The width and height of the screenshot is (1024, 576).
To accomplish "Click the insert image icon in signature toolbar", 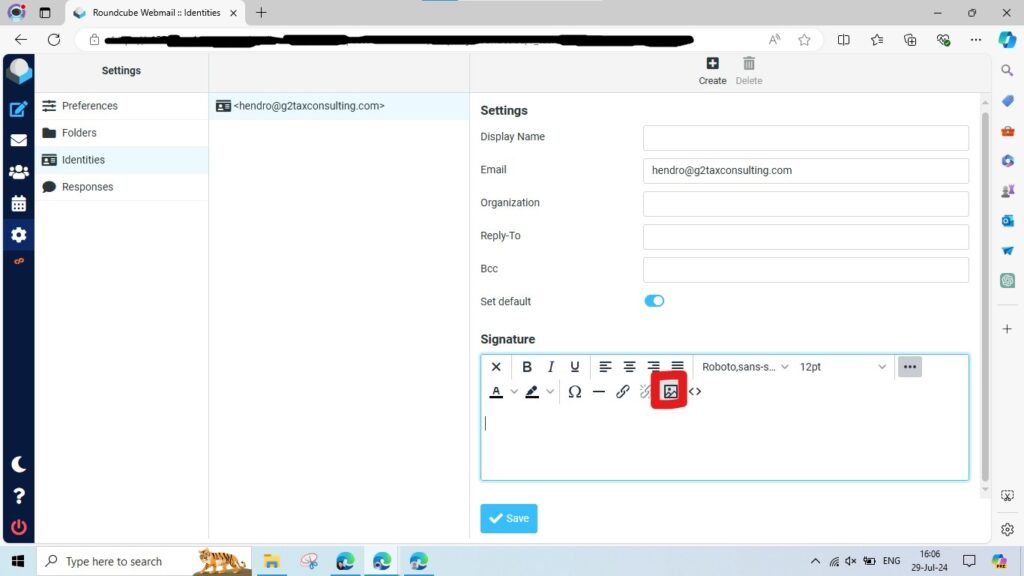I will click(670, 392).
